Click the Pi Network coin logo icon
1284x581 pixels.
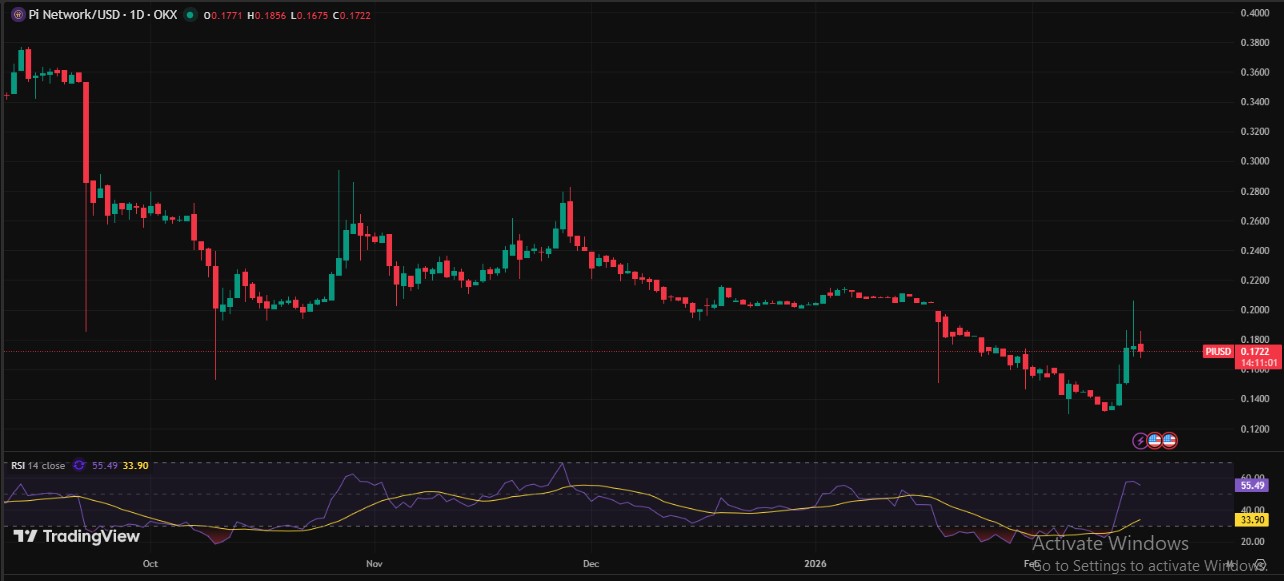(17, 14)
